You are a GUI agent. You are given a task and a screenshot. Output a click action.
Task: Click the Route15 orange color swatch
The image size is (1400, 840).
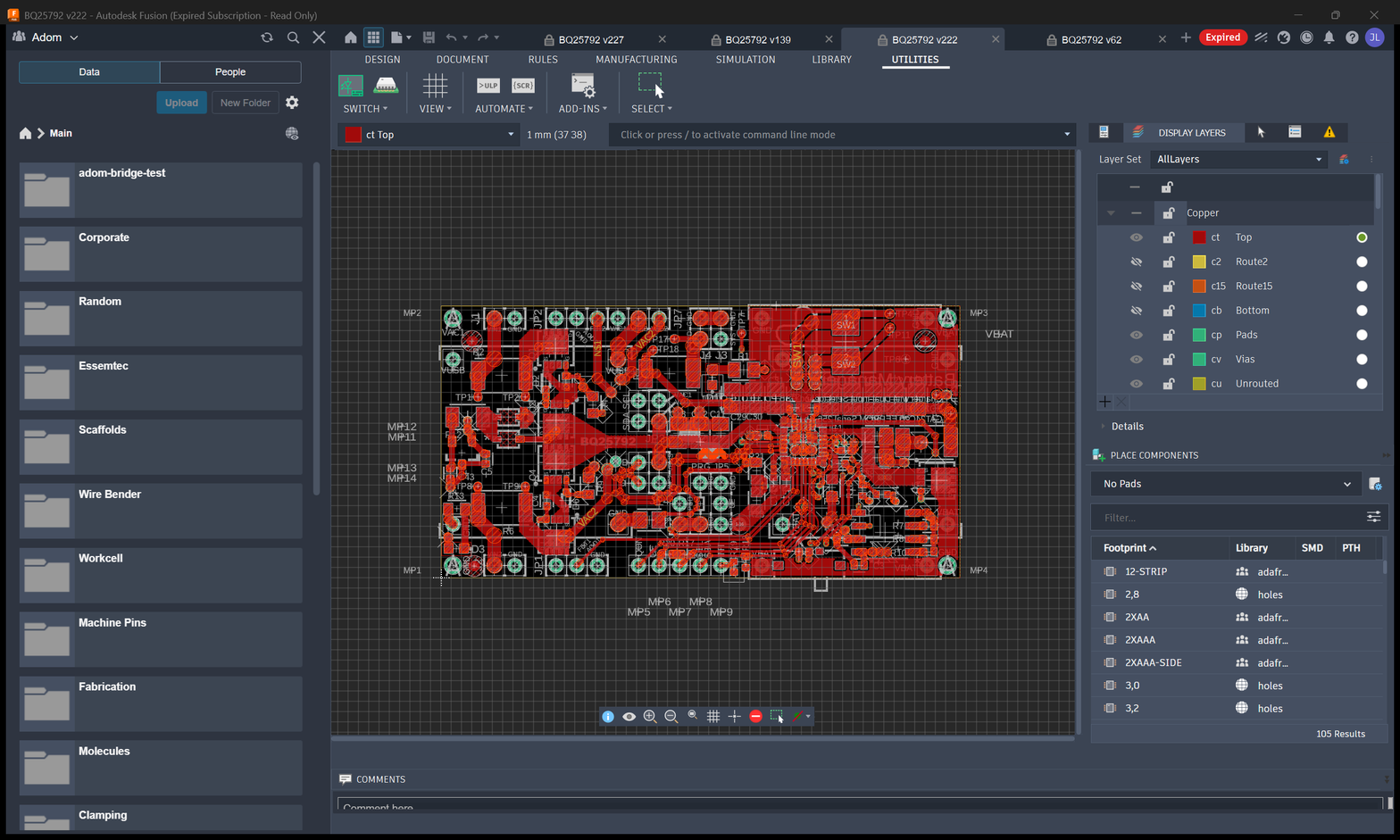(1199, 287)
